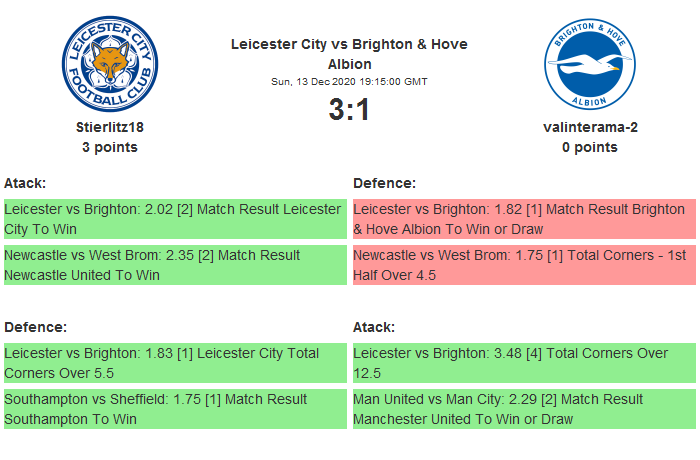The height and width of the screenshot is (460, 700).
Task: Click the Leicester City club crest
Action: point(110,65)
